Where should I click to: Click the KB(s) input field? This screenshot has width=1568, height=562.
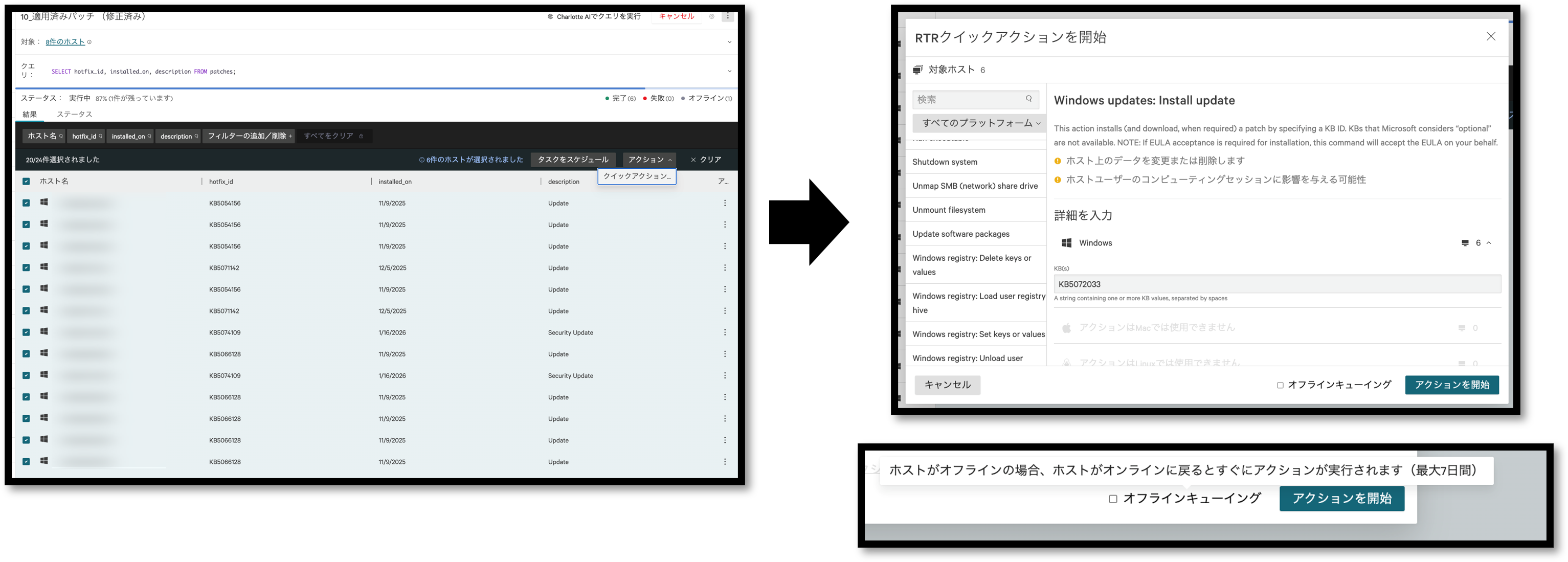pos(1276,284)
